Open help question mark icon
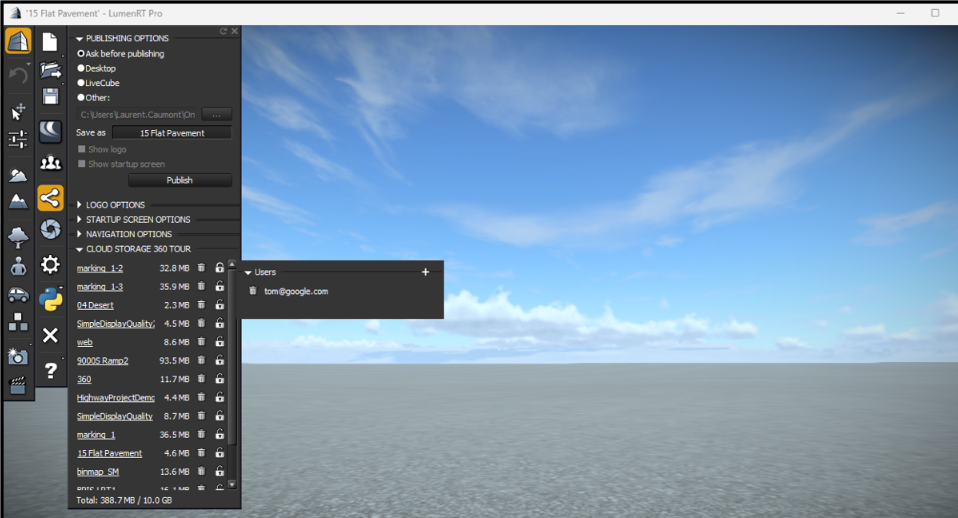The height and width of the screenshot is (518, 958). [51, 370]
